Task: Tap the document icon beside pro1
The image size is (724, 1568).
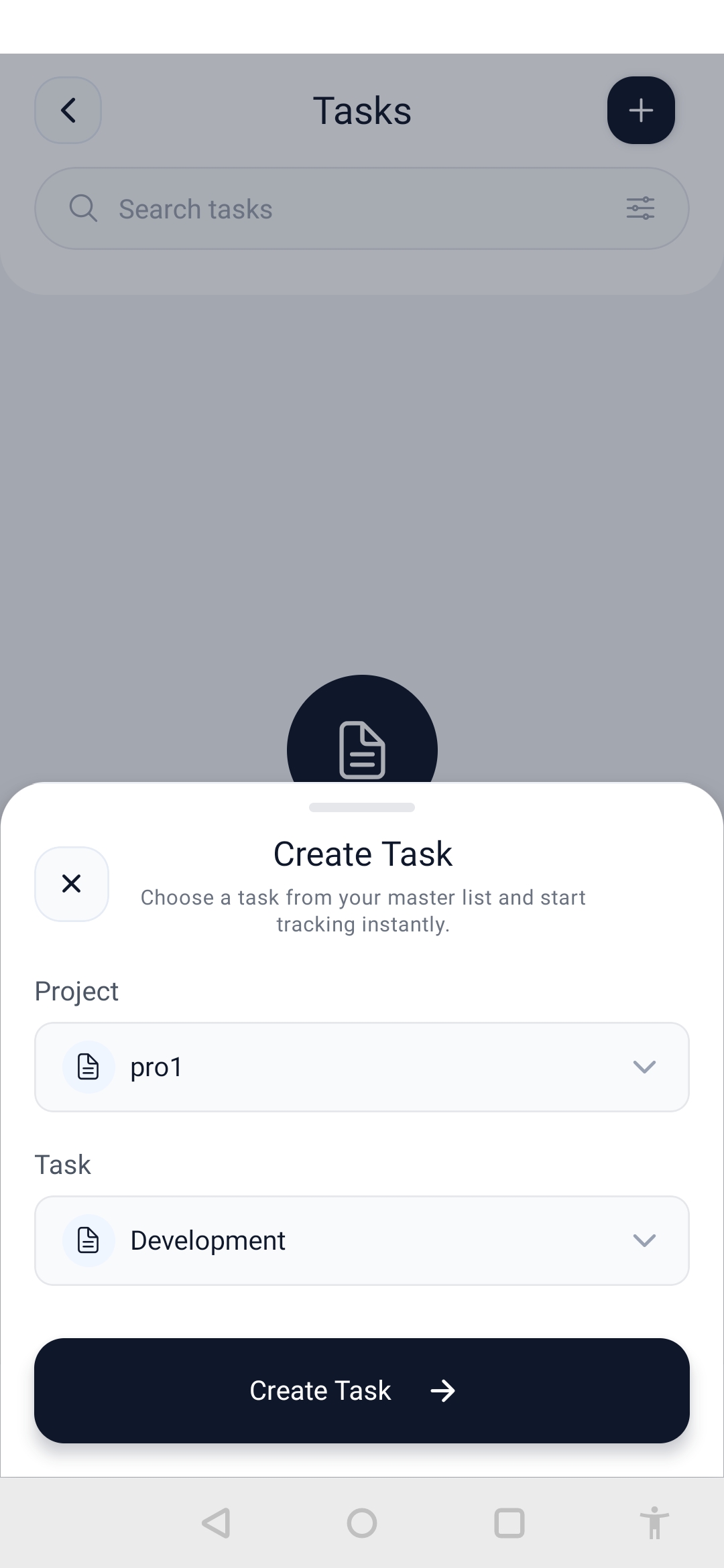Action: [x=88, y=1067]
